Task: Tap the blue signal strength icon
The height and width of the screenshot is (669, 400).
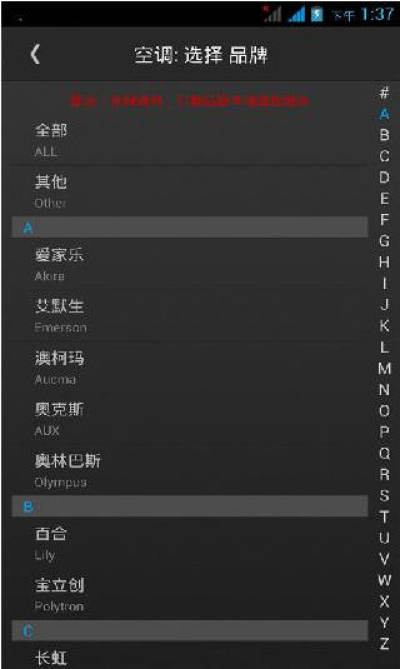Action: (x=297, y=15)
